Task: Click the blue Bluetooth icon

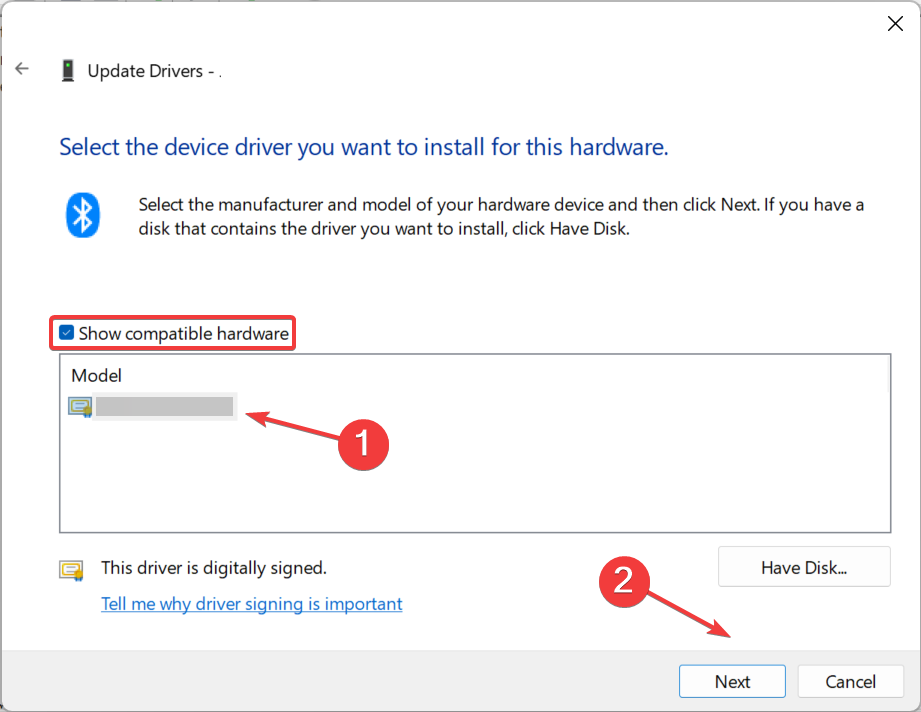Action: pos(84,213)
